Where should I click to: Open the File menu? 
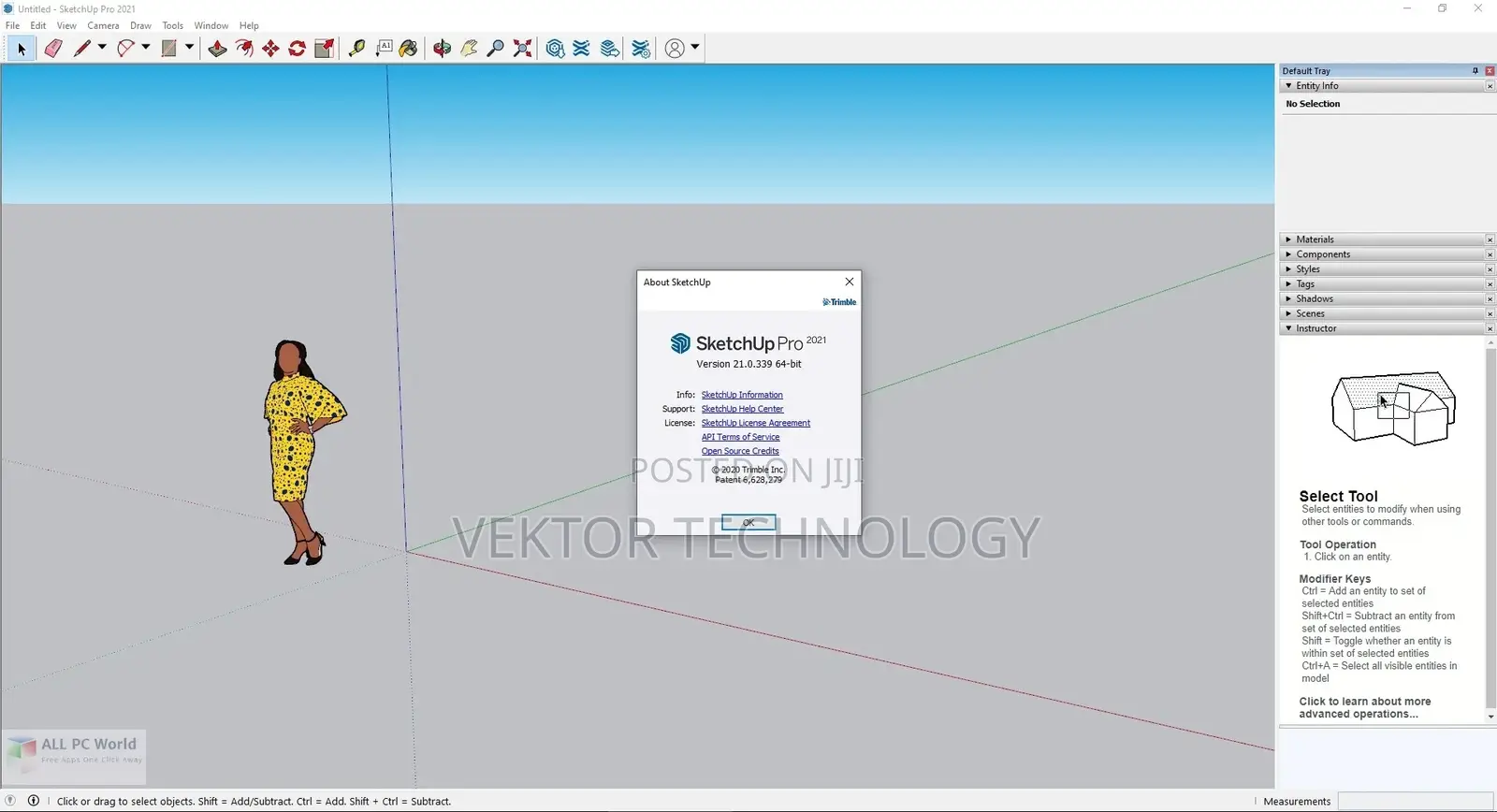[x=12, y=25]
